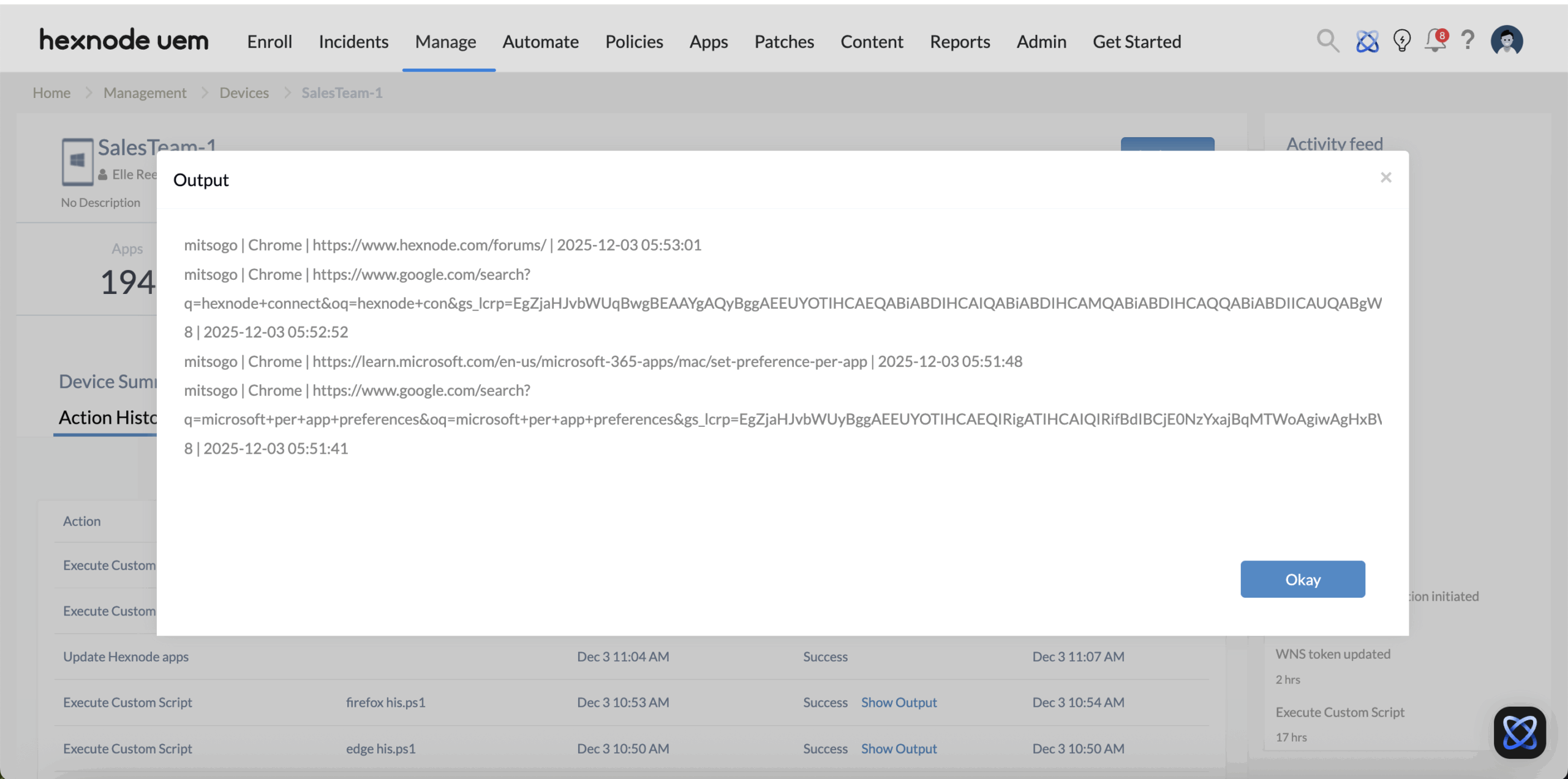Go to the Reports menu
This screenshot has width=1568, height=779.
[960, 42]
